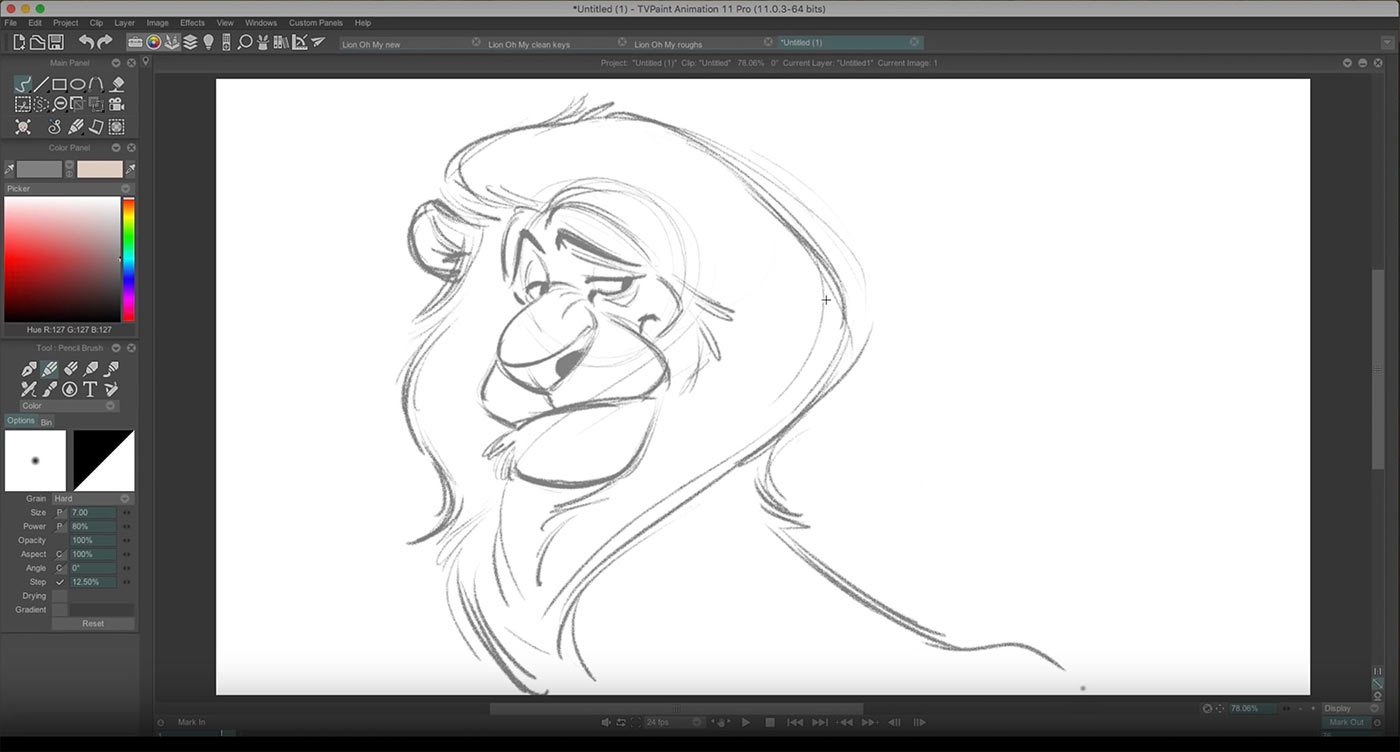Open the Effects menu
Screen dimensions: 1400x752
coord(192,22)
